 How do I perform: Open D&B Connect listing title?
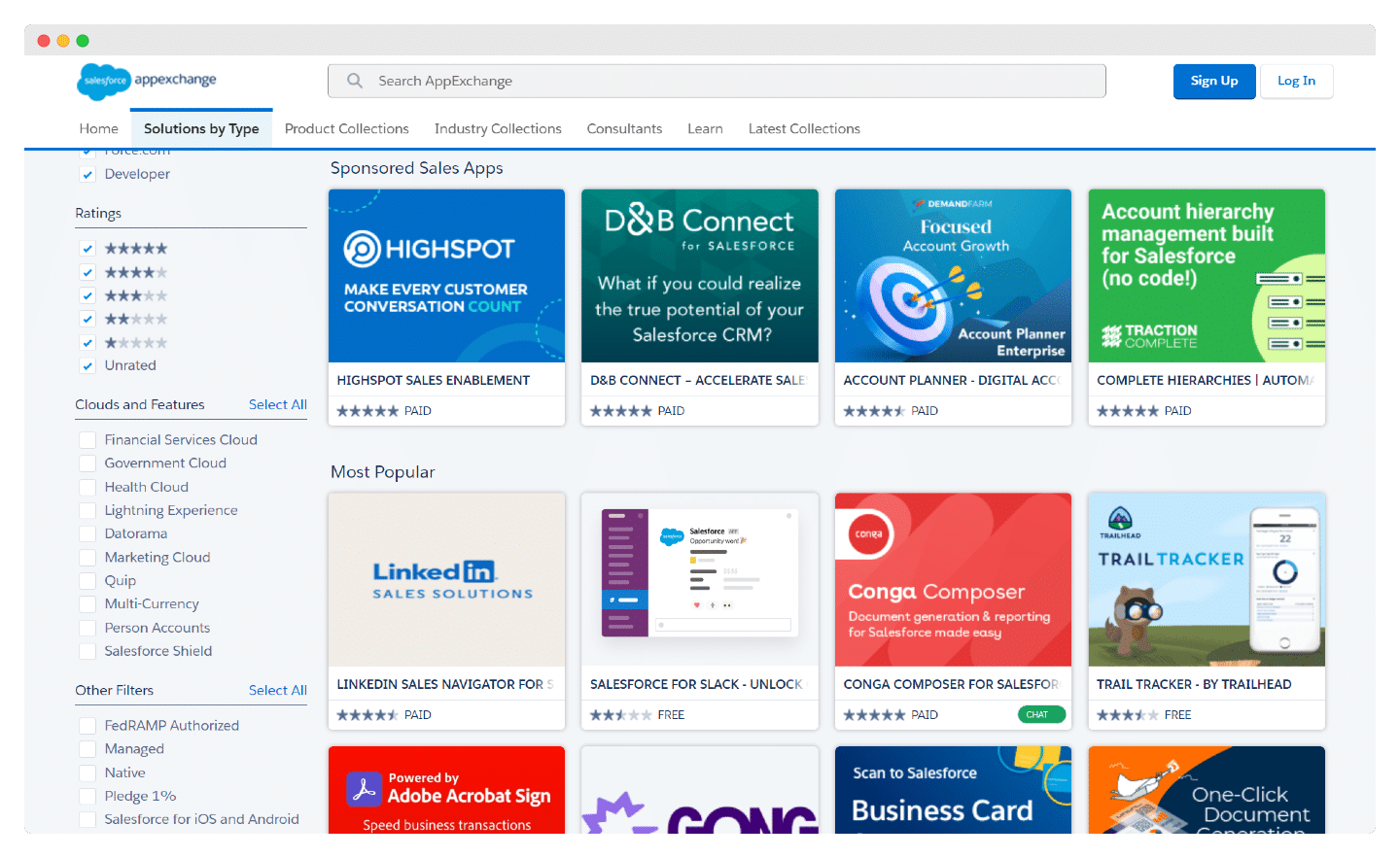click(698, 380)
